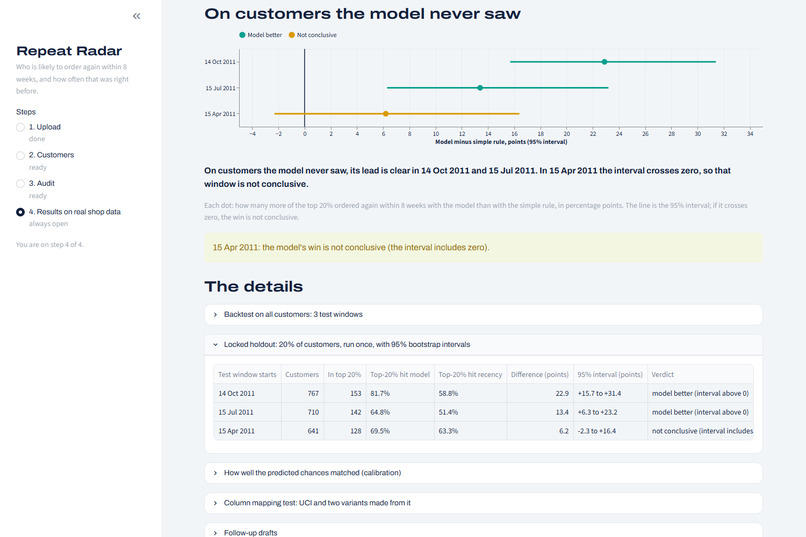Viewport: 806px width, 537px height.
Task: Select the '15 Jul 2011' table cell
Action: click(247, 412)
